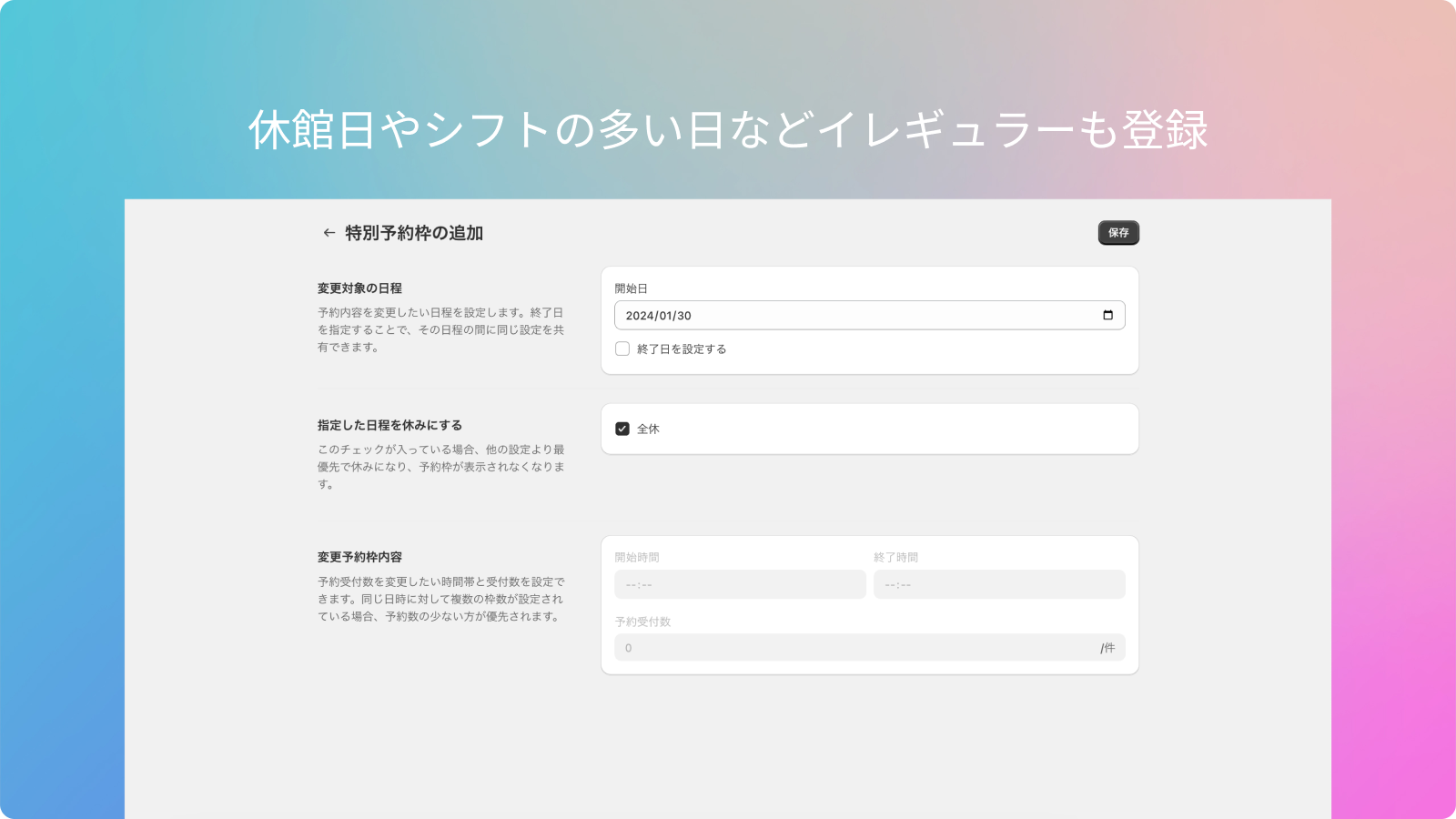Uncheck the 全休 checkbox

[x=622, y=429]
